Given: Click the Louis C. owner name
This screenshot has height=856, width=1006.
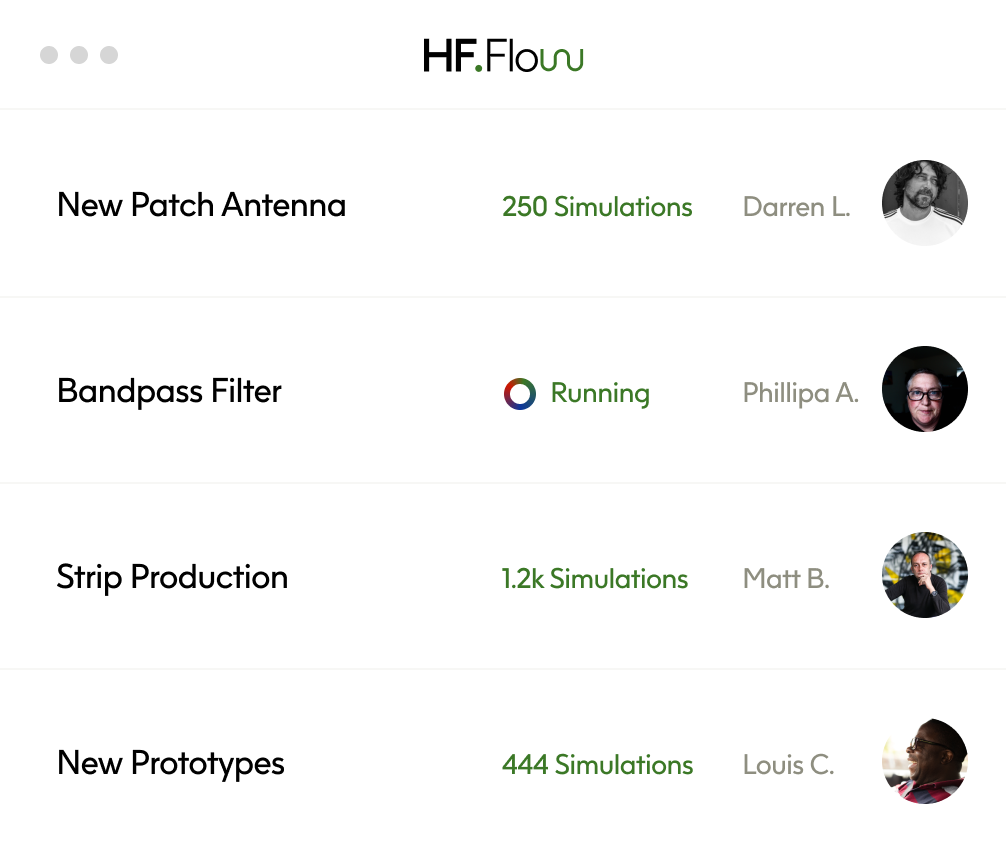Looking at the screenshot, I should click(x=789, y=765).
